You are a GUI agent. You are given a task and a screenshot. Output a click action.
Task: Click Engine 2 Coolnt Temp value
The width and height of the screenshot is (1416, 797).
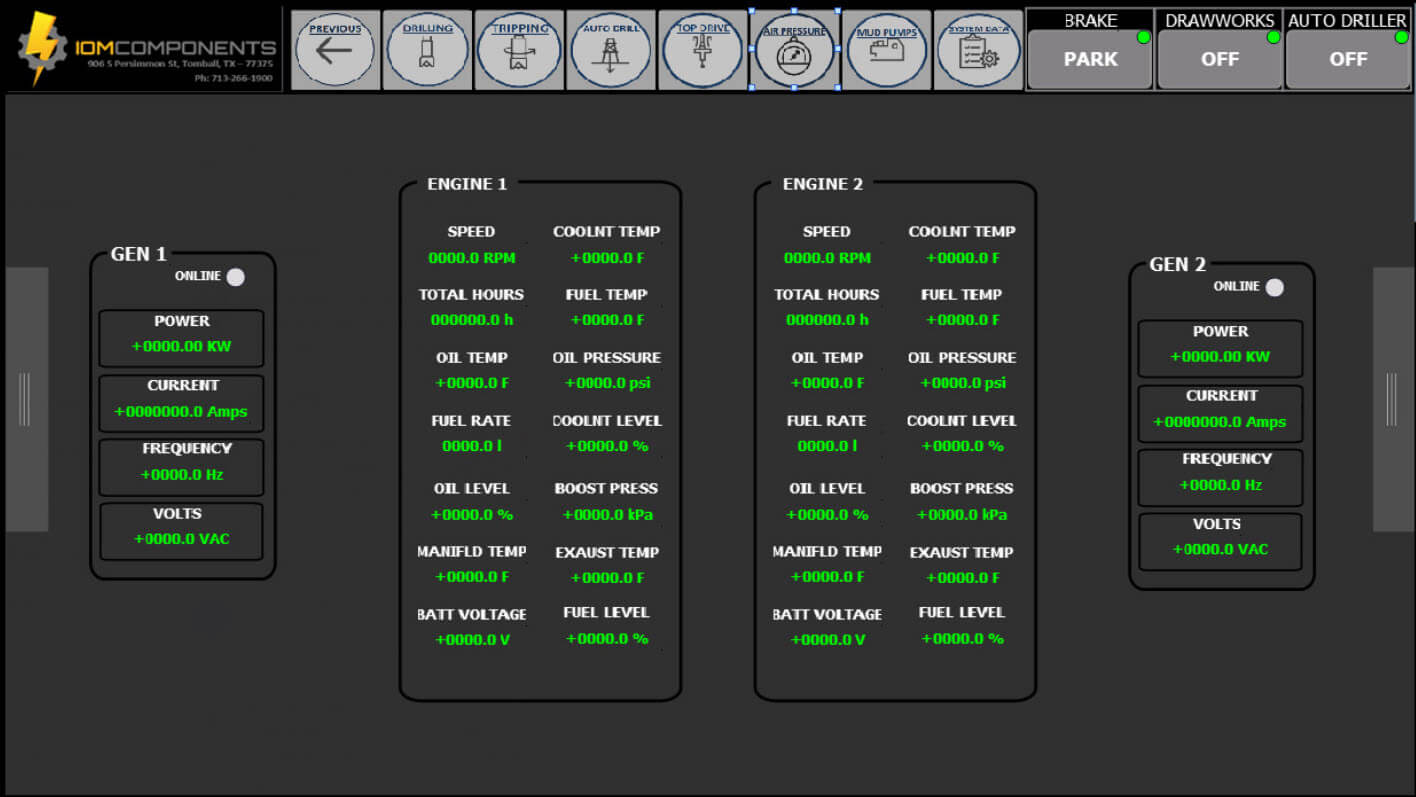[962, 258]
